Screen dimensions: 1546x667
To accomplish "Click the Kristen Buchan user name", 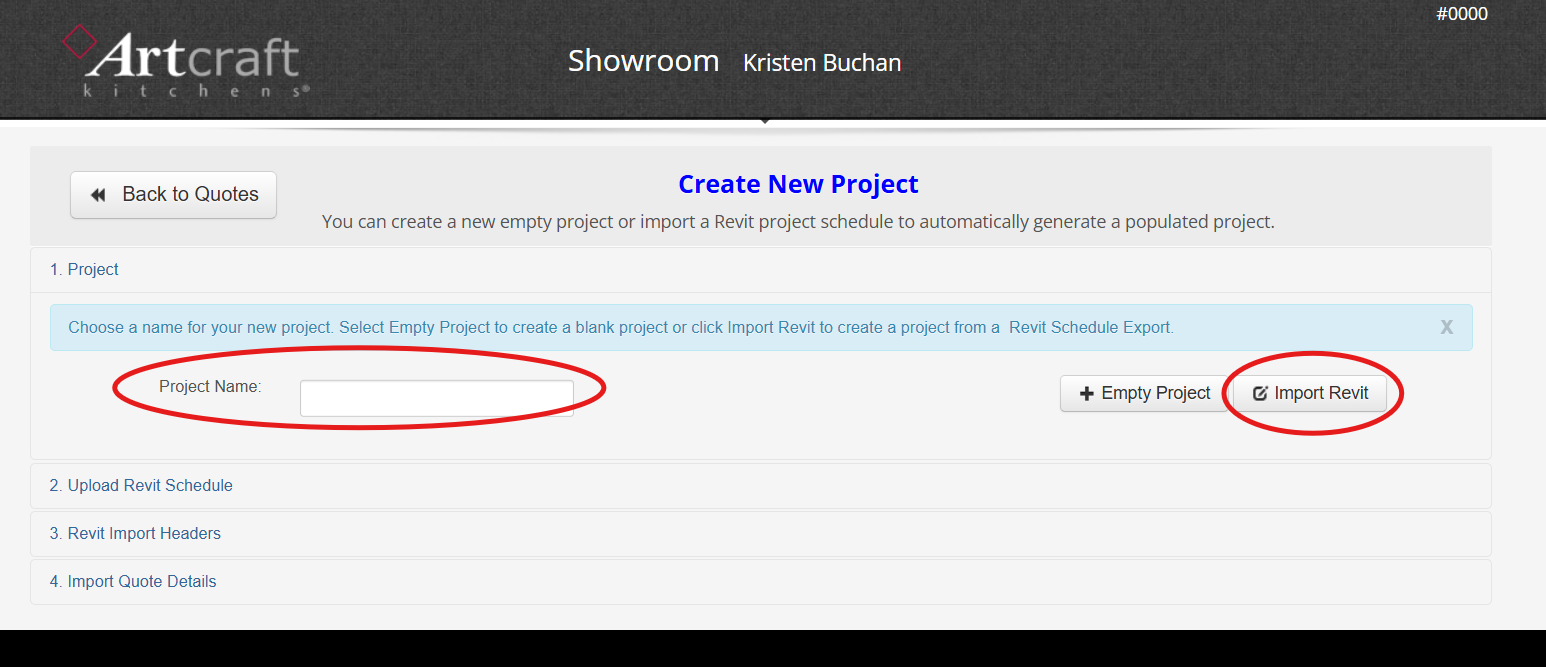I will [822, 63].
